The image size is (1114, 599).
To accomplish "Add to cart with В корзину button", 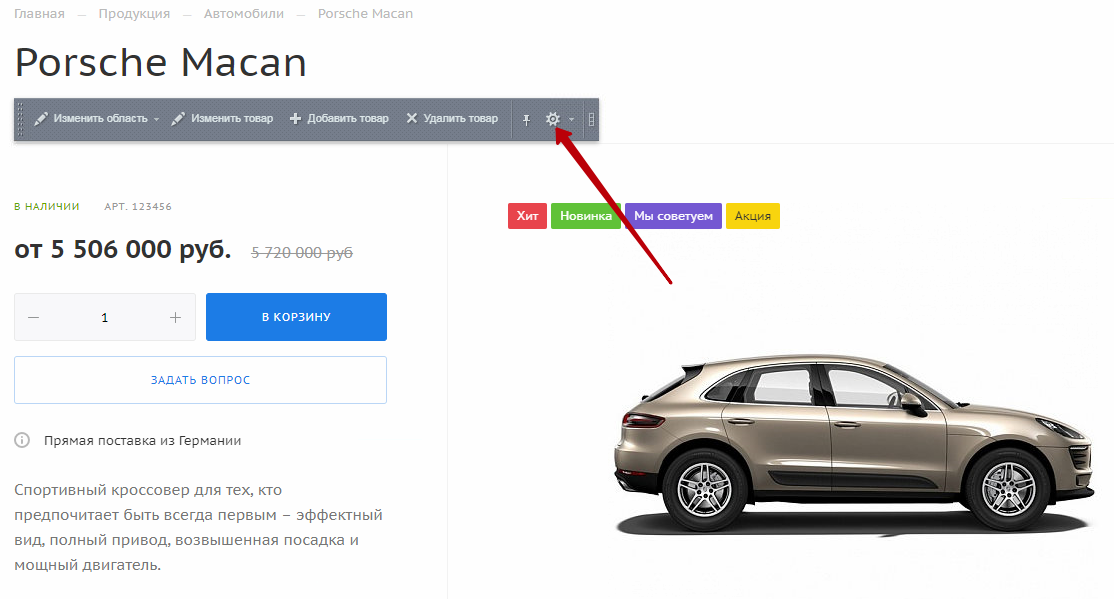I will click(x=296, y=317).
